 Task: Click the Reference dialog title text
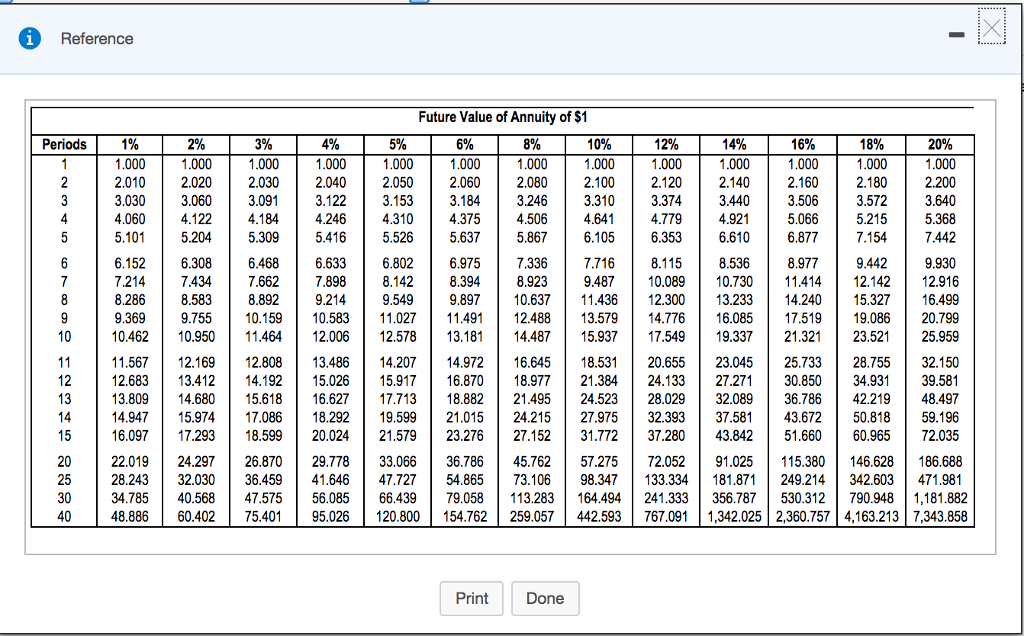pos(97,38)
